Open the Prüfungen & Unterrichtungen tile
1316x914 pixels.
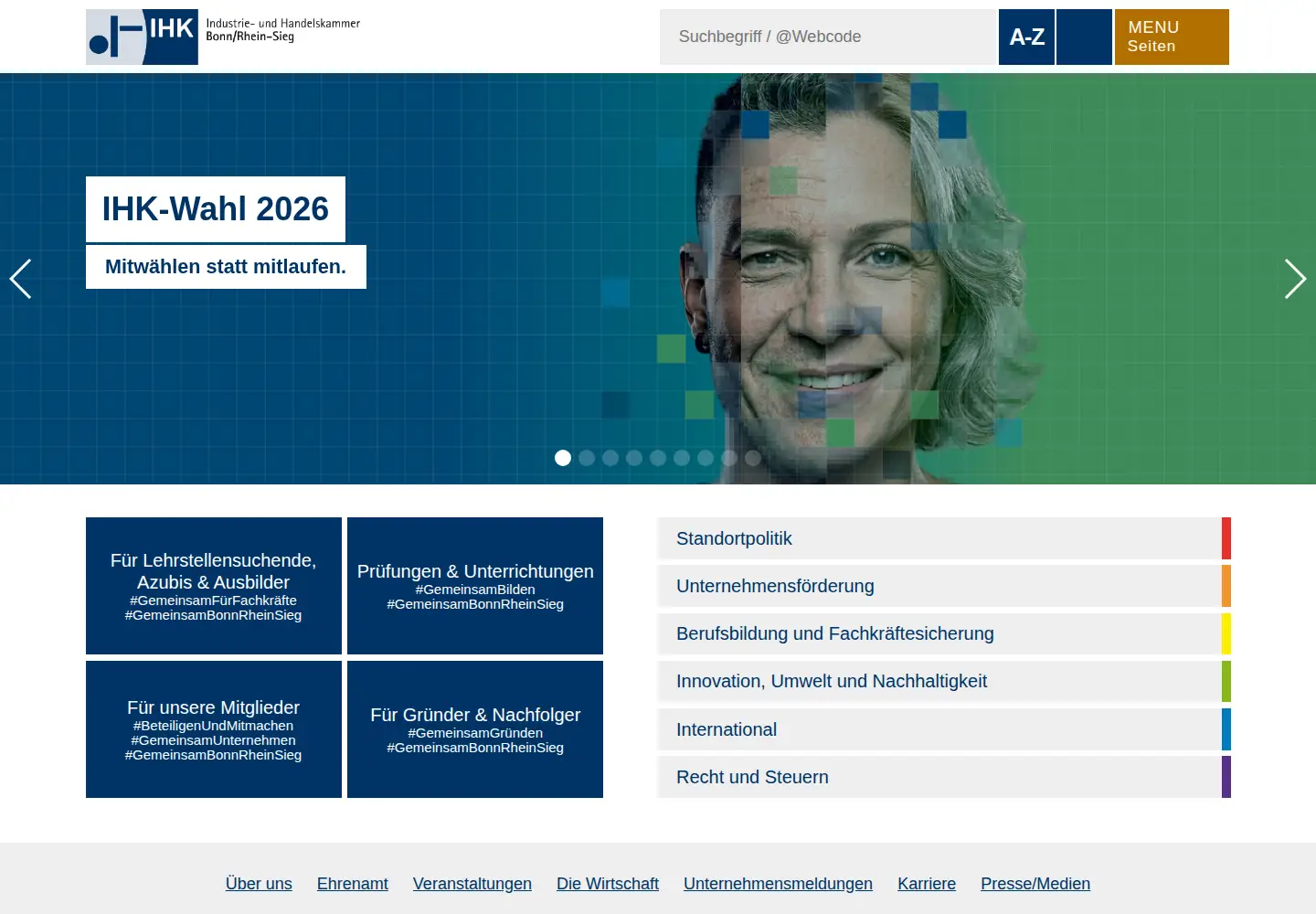[475, 586]
